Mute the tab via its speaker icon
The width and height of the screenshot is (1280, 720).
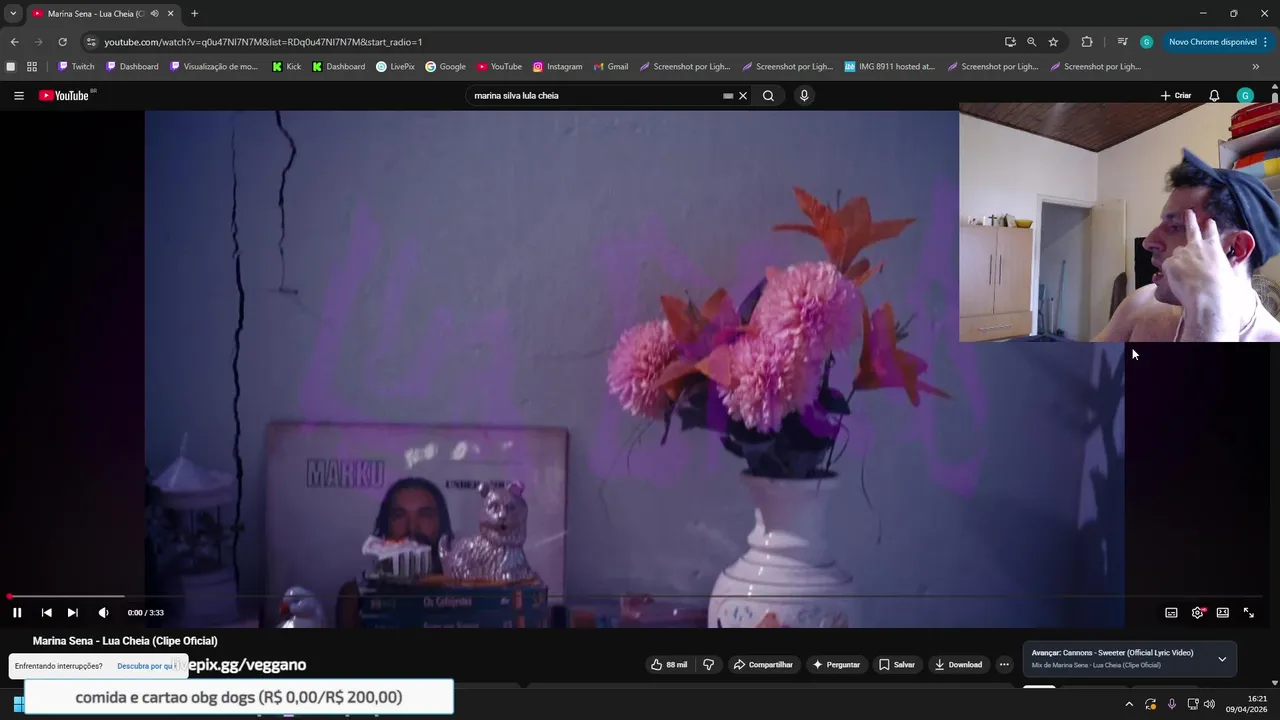click(154, 14)
